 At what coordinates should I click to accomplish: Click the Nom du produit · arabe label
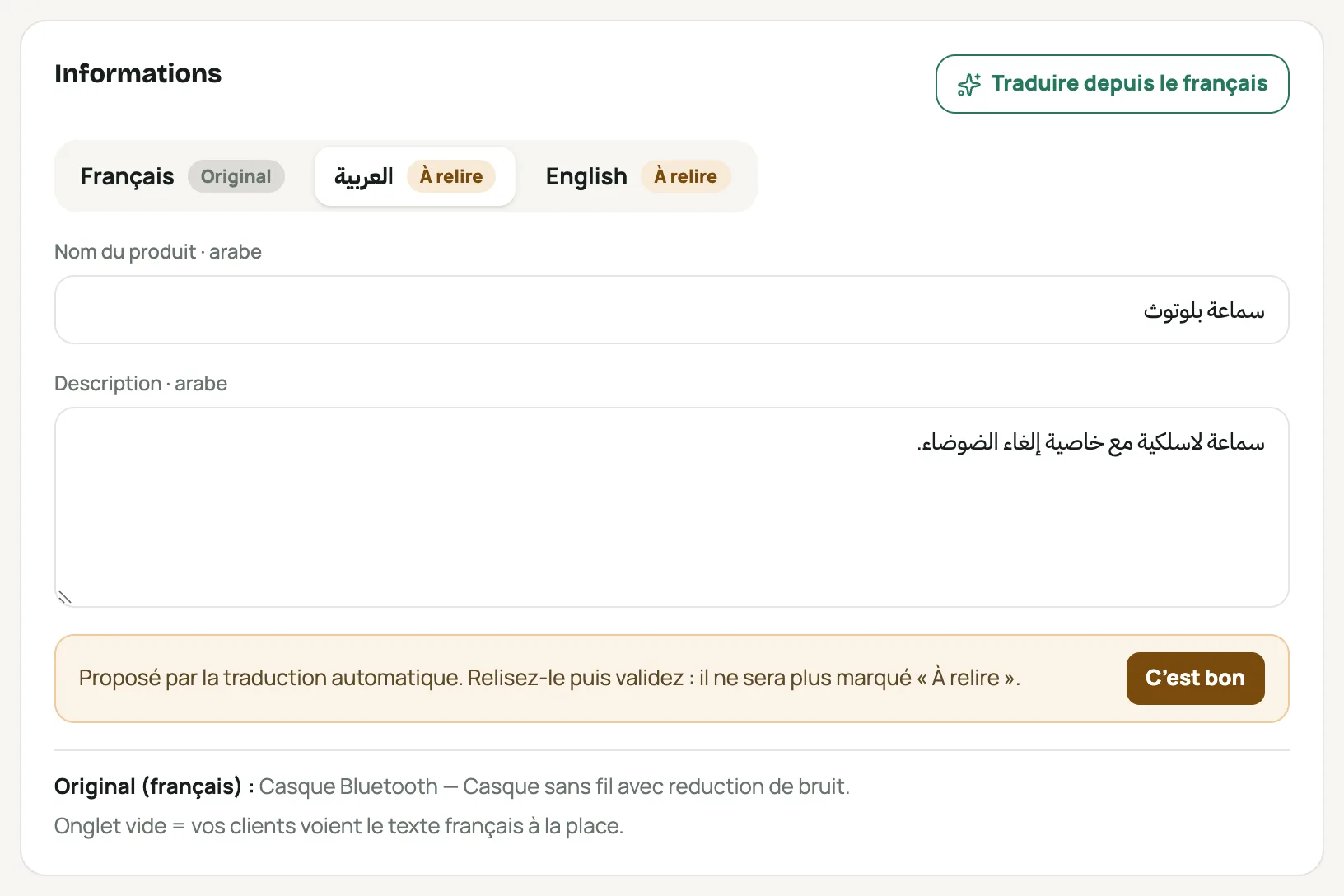click(x=158, y=252)
